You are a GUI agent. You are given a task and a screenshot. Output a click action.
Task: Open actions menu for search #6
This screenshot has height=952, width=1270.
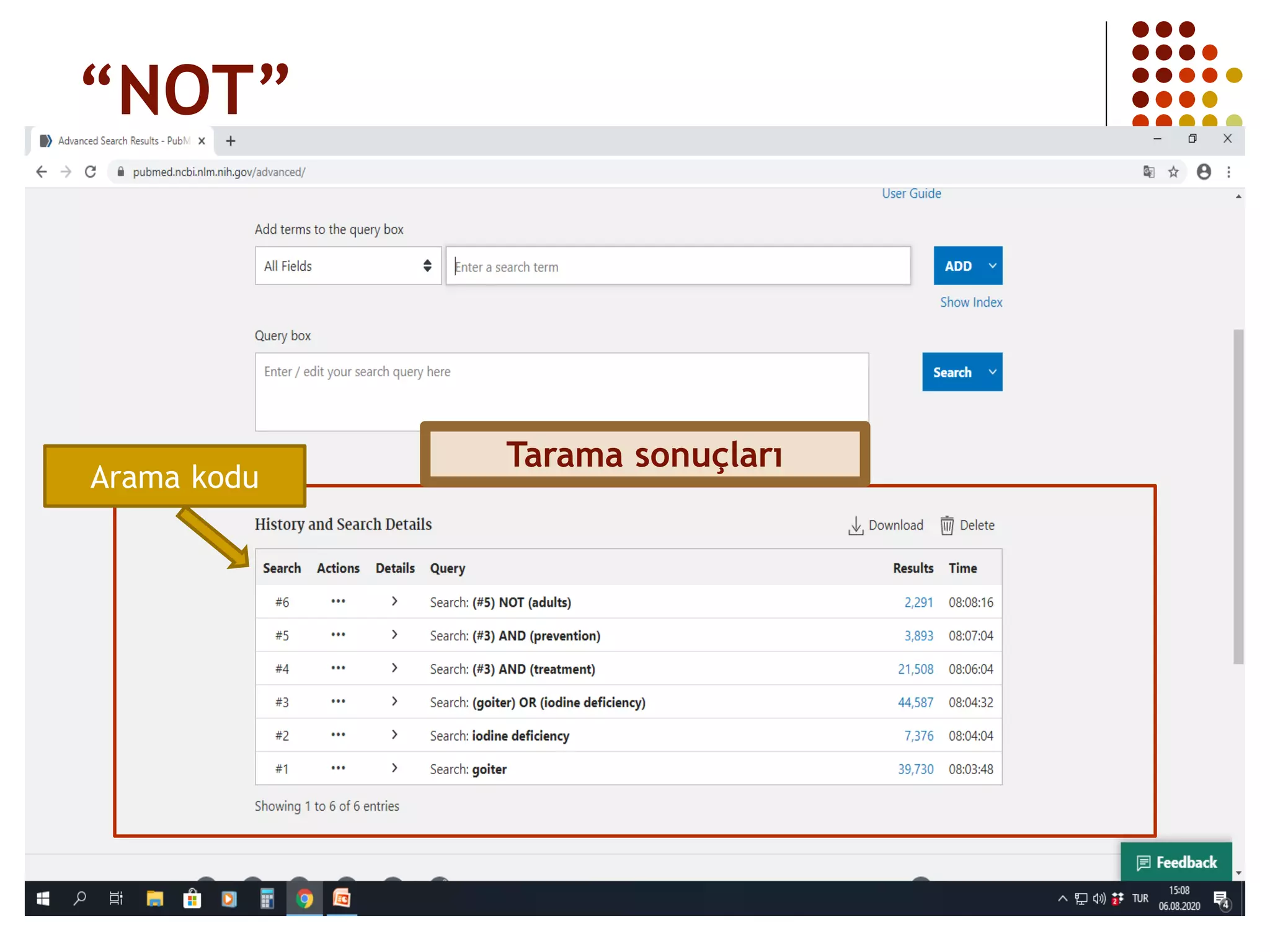338,601
